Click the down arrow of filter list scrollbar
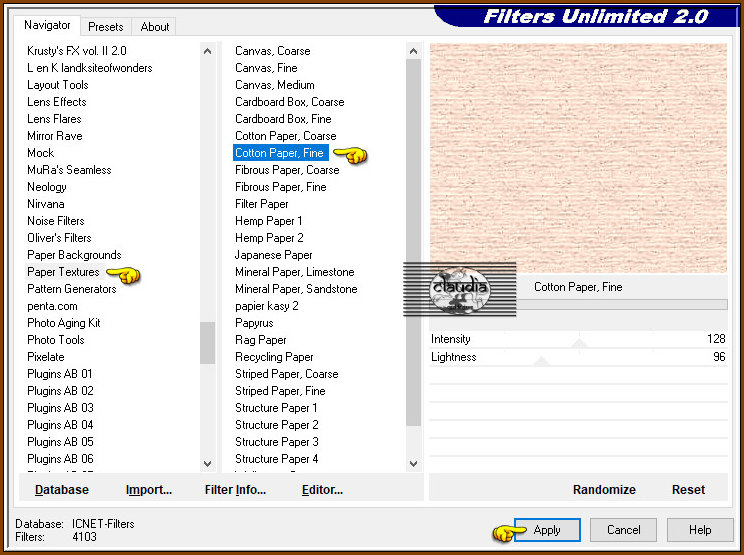This screenshot has height=555, width=744. (413, 463)
